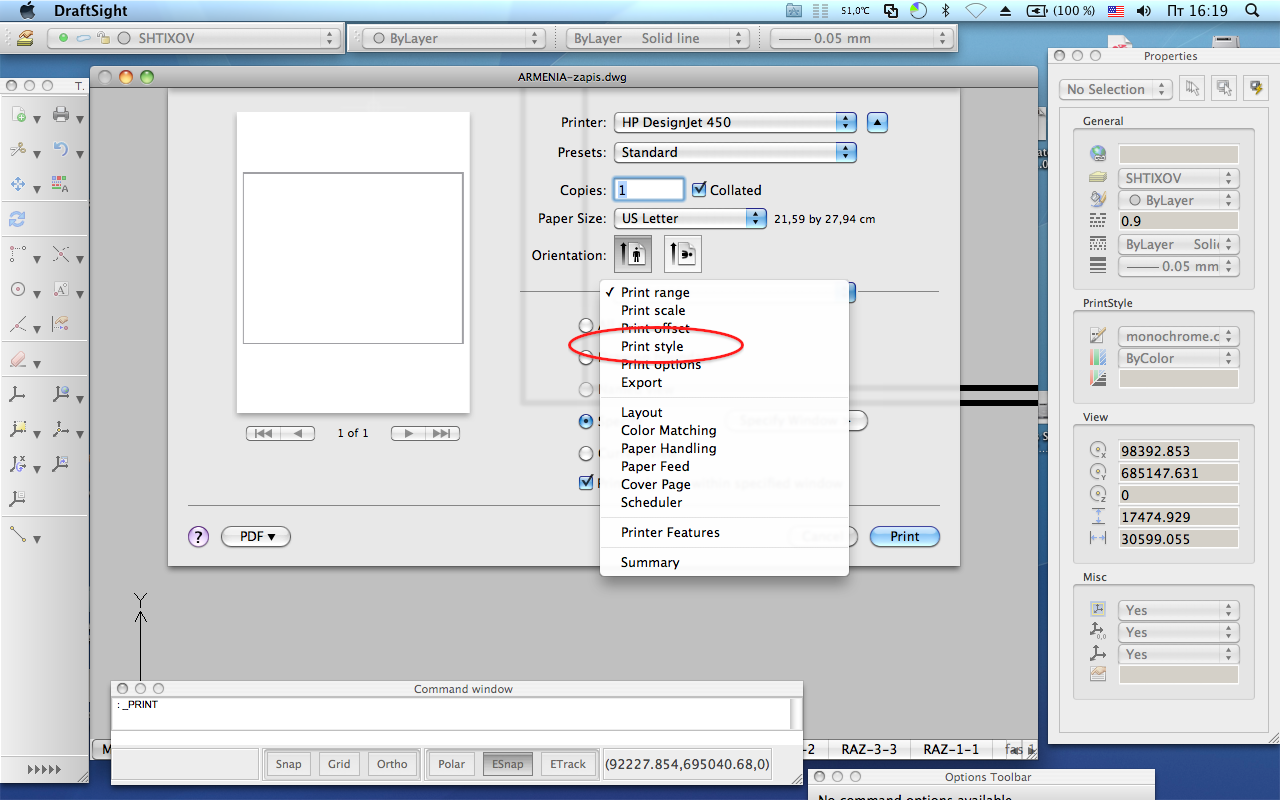Open the SHTIXOV layer dropdown in top toolbar

pyautogui.click(x=195, y=38)
